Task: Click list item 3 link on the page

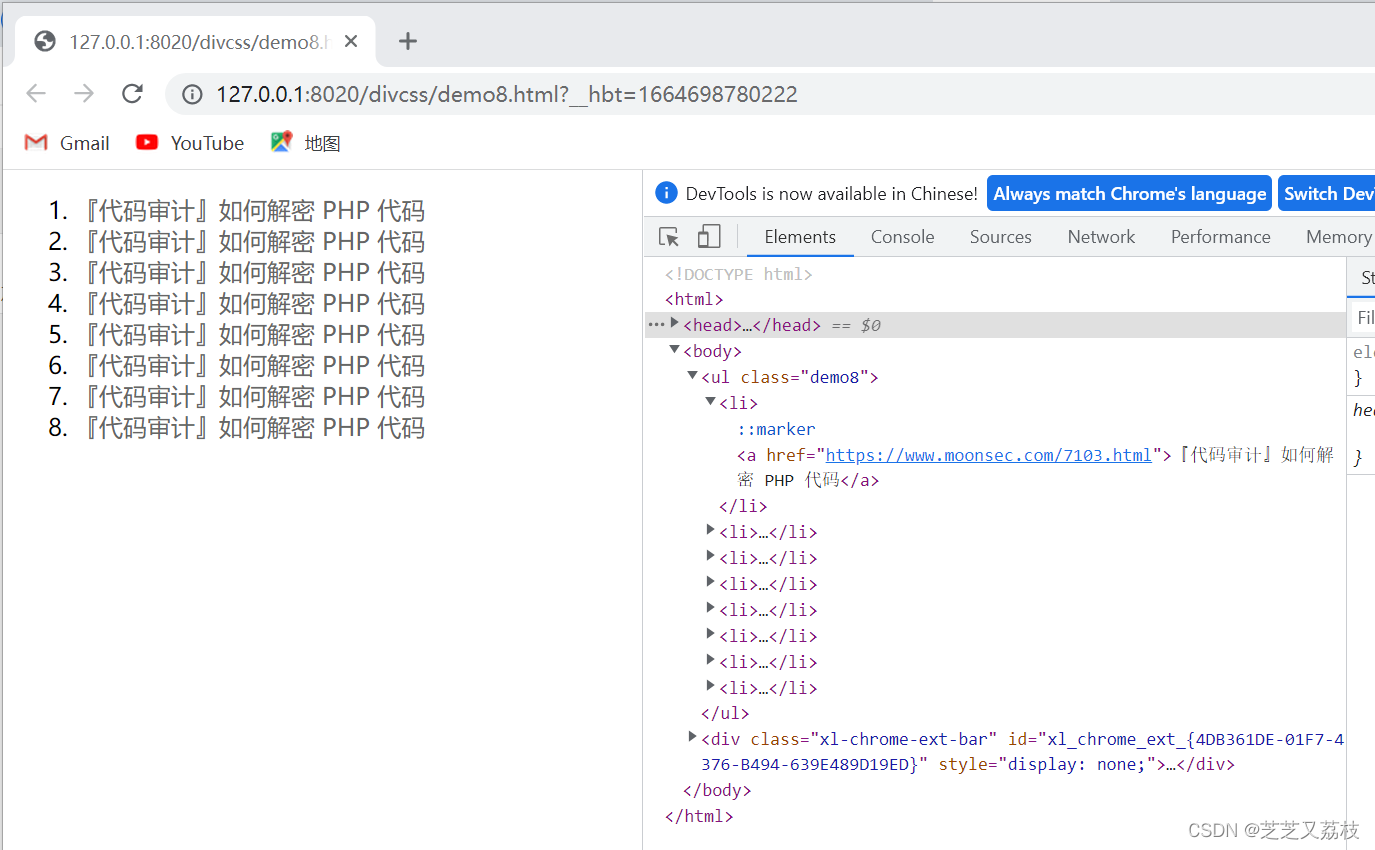Action: click(x=252, y=273)
